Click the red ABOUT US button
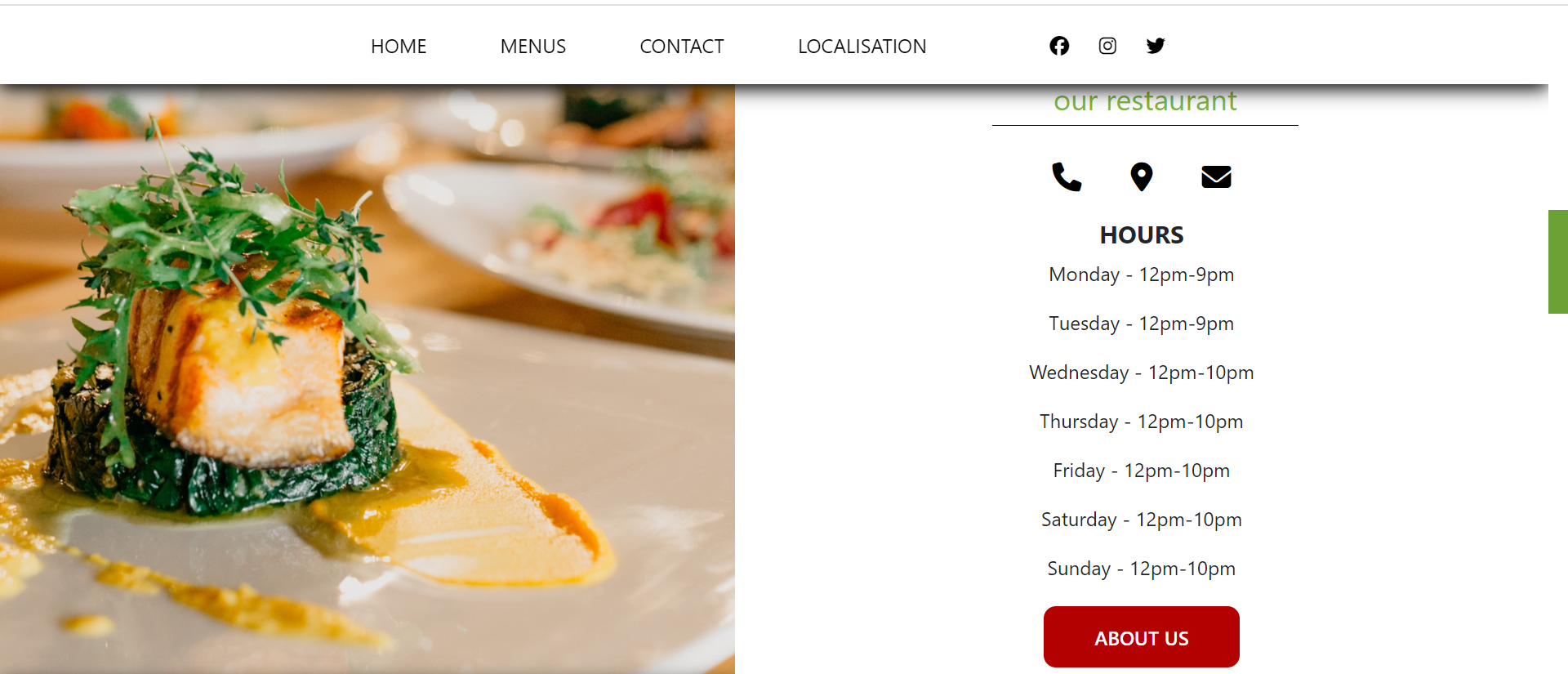Screen dimensions: 1568x674 click(x=1142, y=637)
